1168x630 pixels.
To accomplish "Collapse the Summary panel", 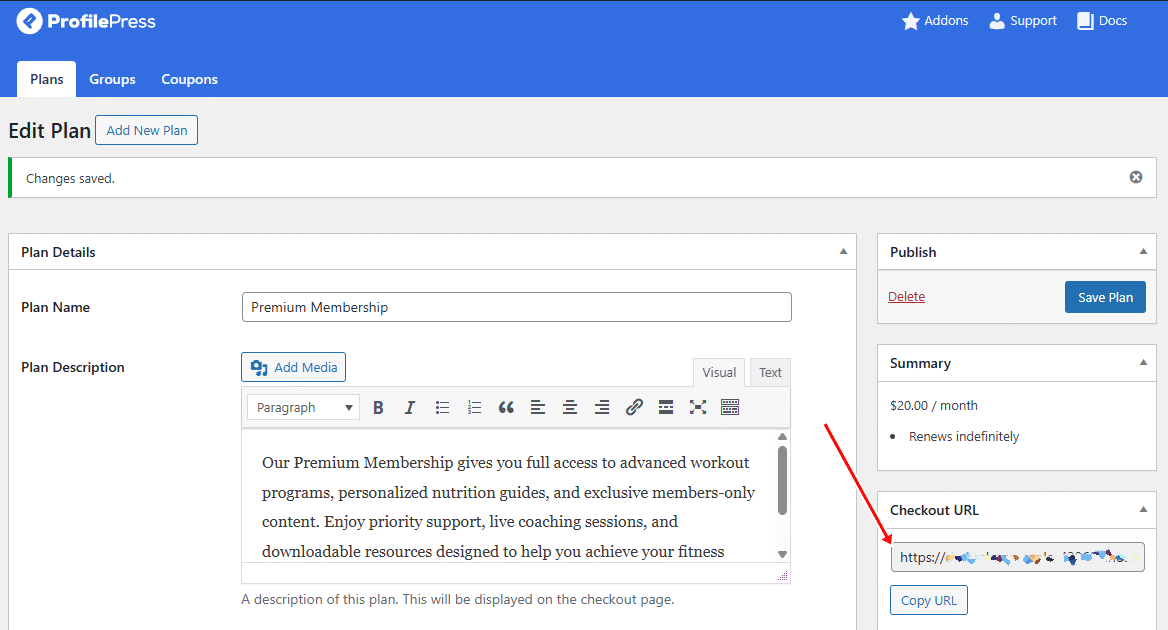I will [1143, 363].
